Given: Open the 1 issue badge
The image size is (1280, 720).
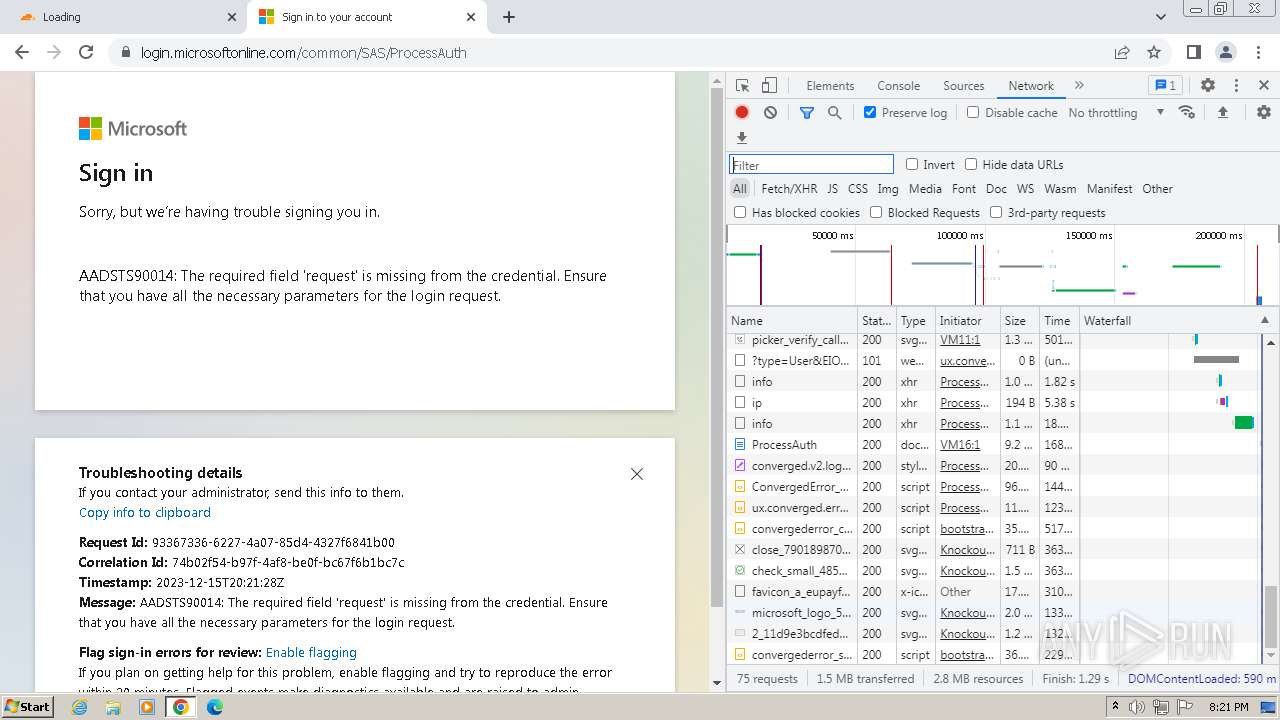Looking at the screenshot, I should (1164, 86).
